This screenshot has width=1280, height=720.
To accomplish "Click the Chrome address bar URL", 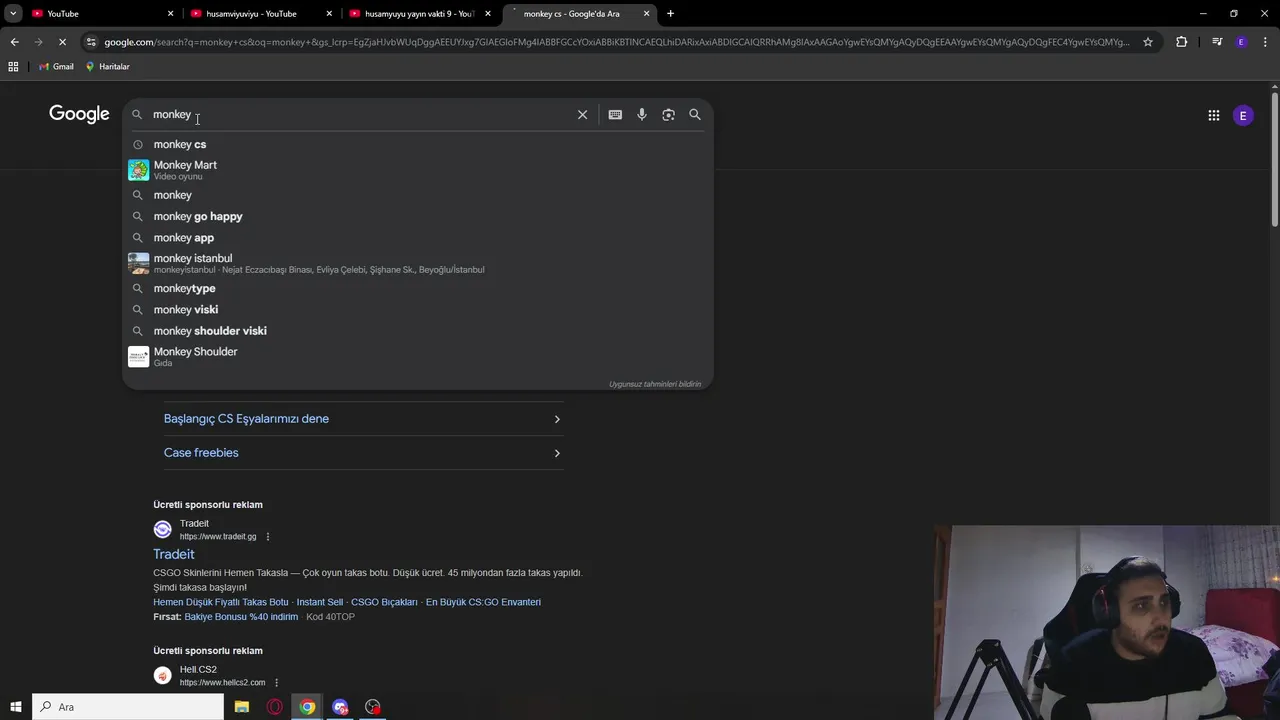I will click(x=617, y=42).
